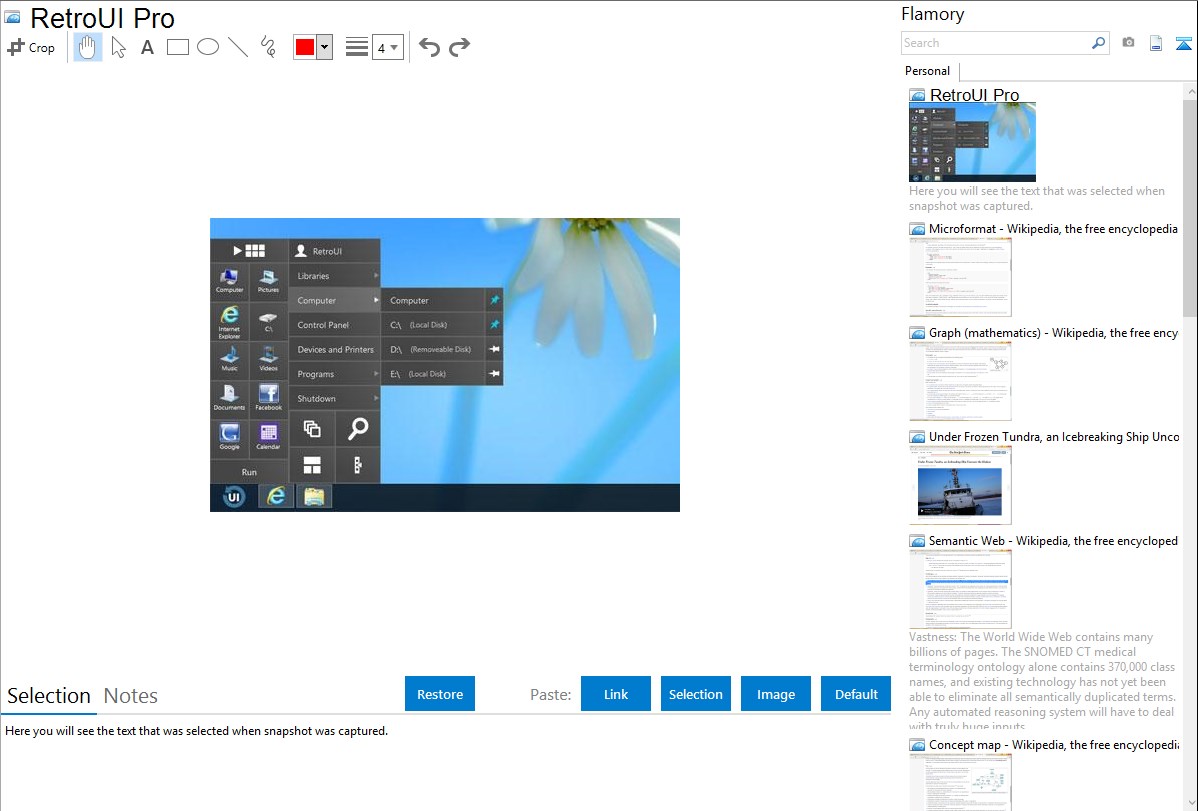Click the Flamory search field
This screenshot has width=1198, height=811.
996,43
